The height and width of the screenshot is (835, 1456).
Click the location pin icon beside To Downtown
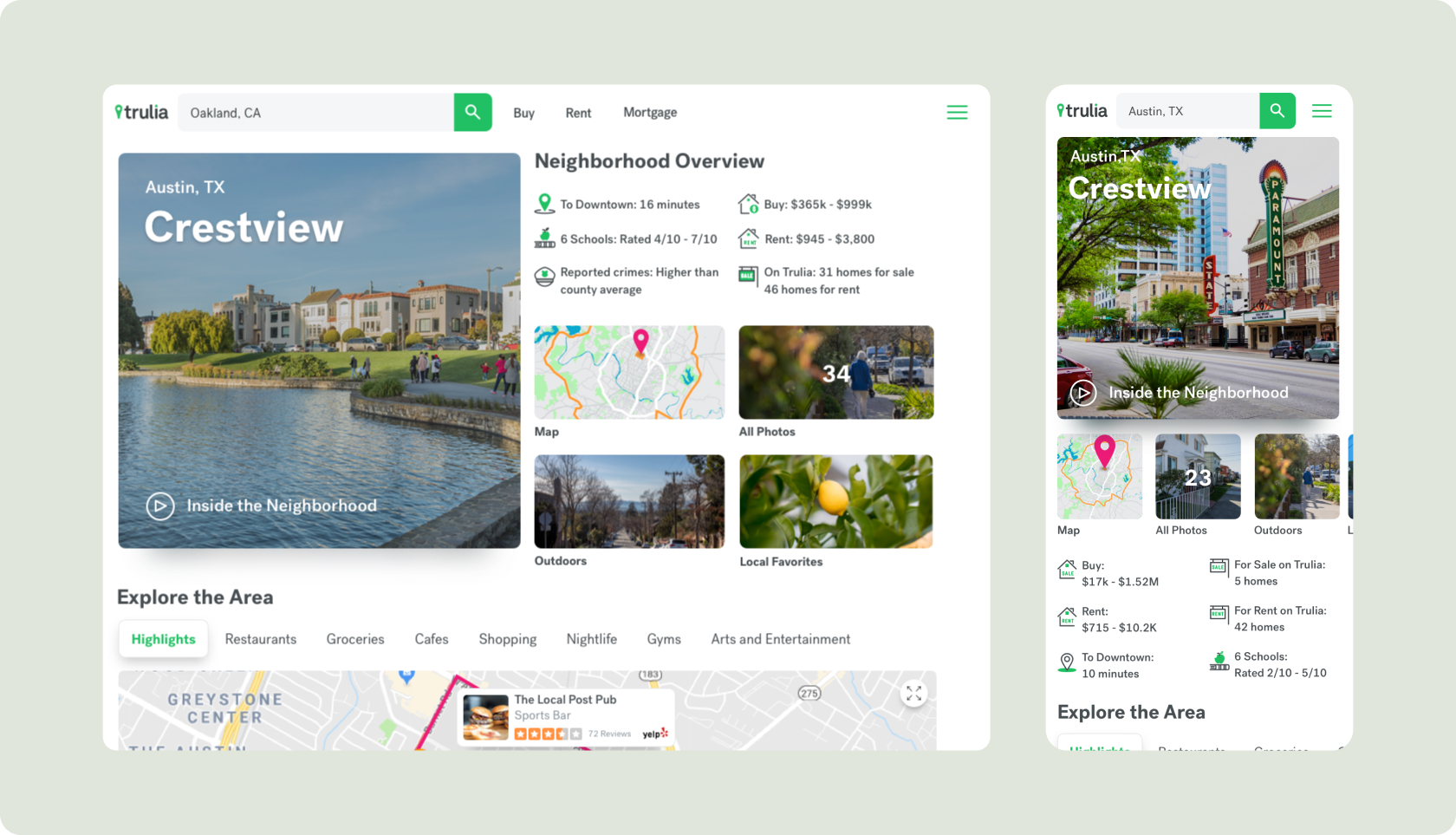click(544, 201)
